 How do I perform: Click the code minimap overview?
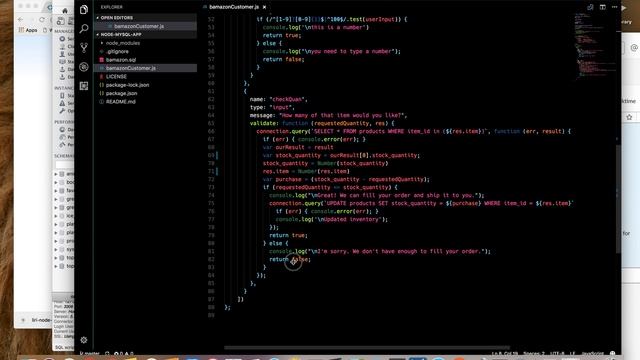[x=594, y=45]
